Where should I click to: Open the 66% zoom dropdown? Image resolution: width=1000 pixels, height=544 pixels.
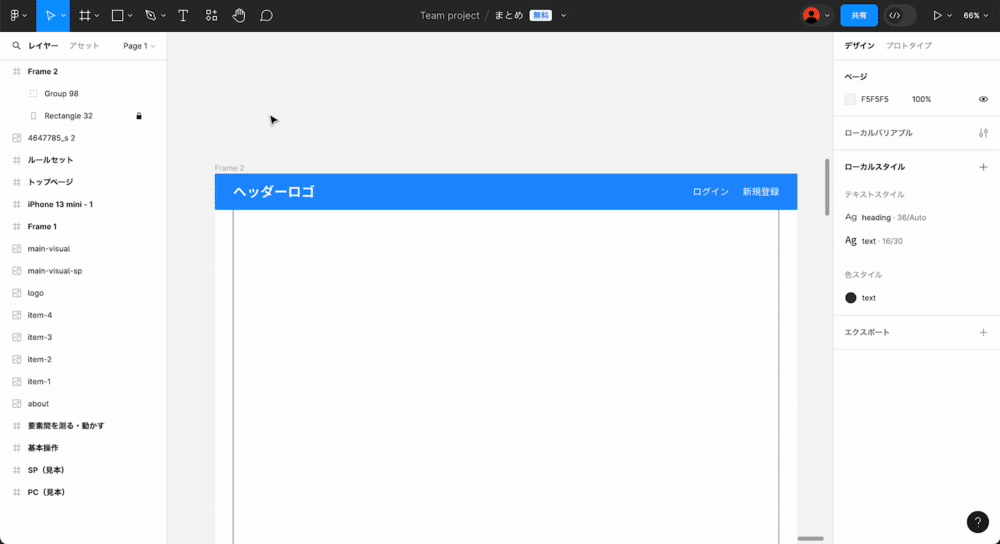[x=975, y=15]
